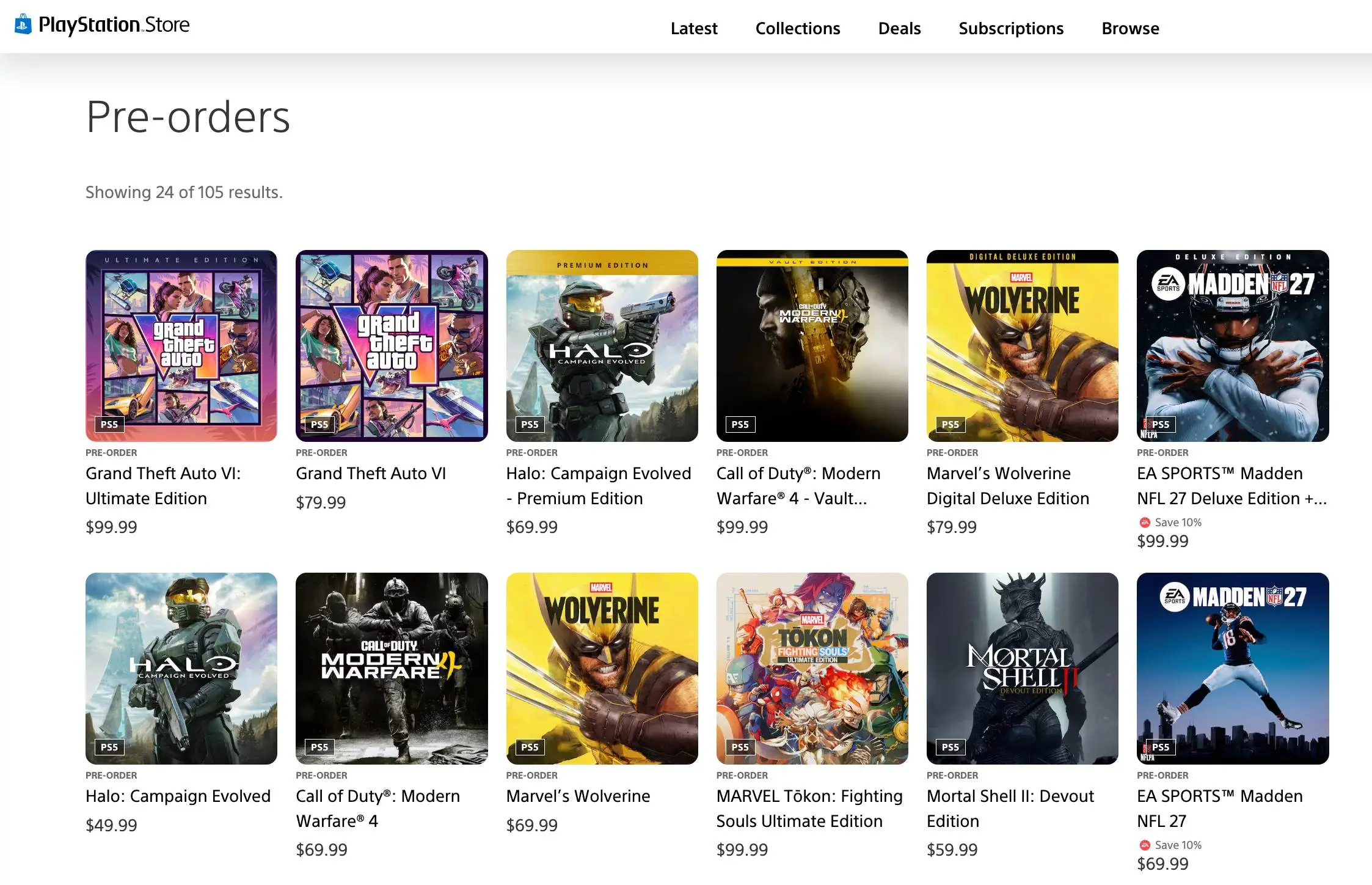Open the Subscriptions menu item
Screen dimensions: 1372x885
(1011, 28)
